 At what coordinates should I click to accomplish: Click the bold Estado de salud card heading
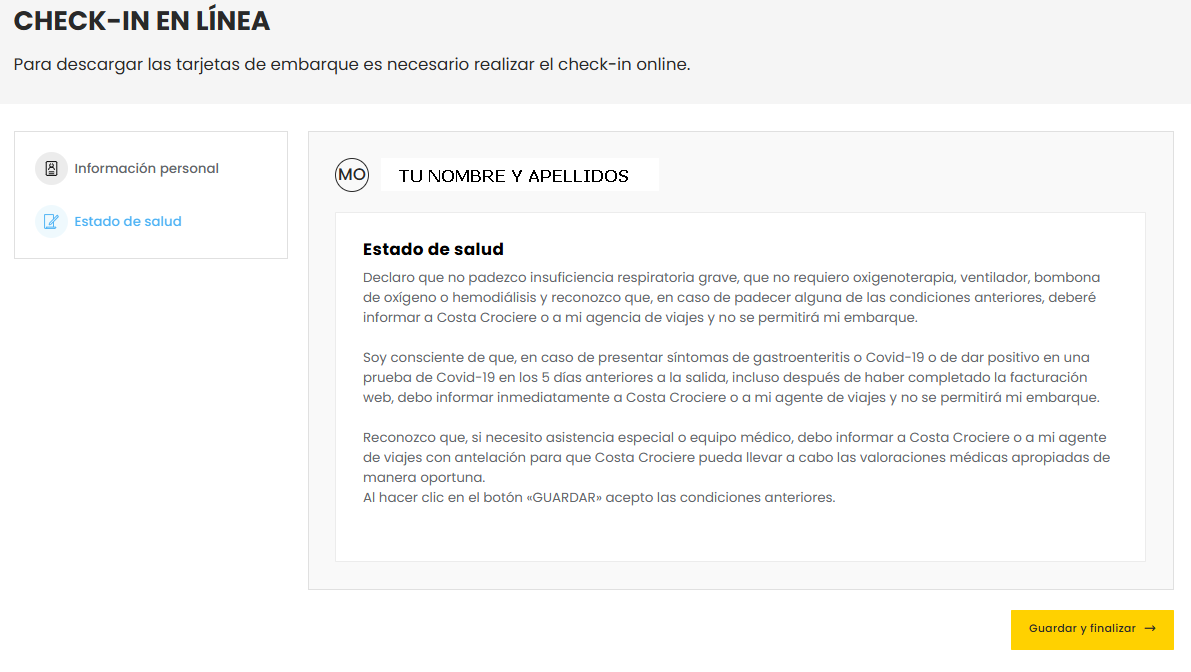point(433,249)
